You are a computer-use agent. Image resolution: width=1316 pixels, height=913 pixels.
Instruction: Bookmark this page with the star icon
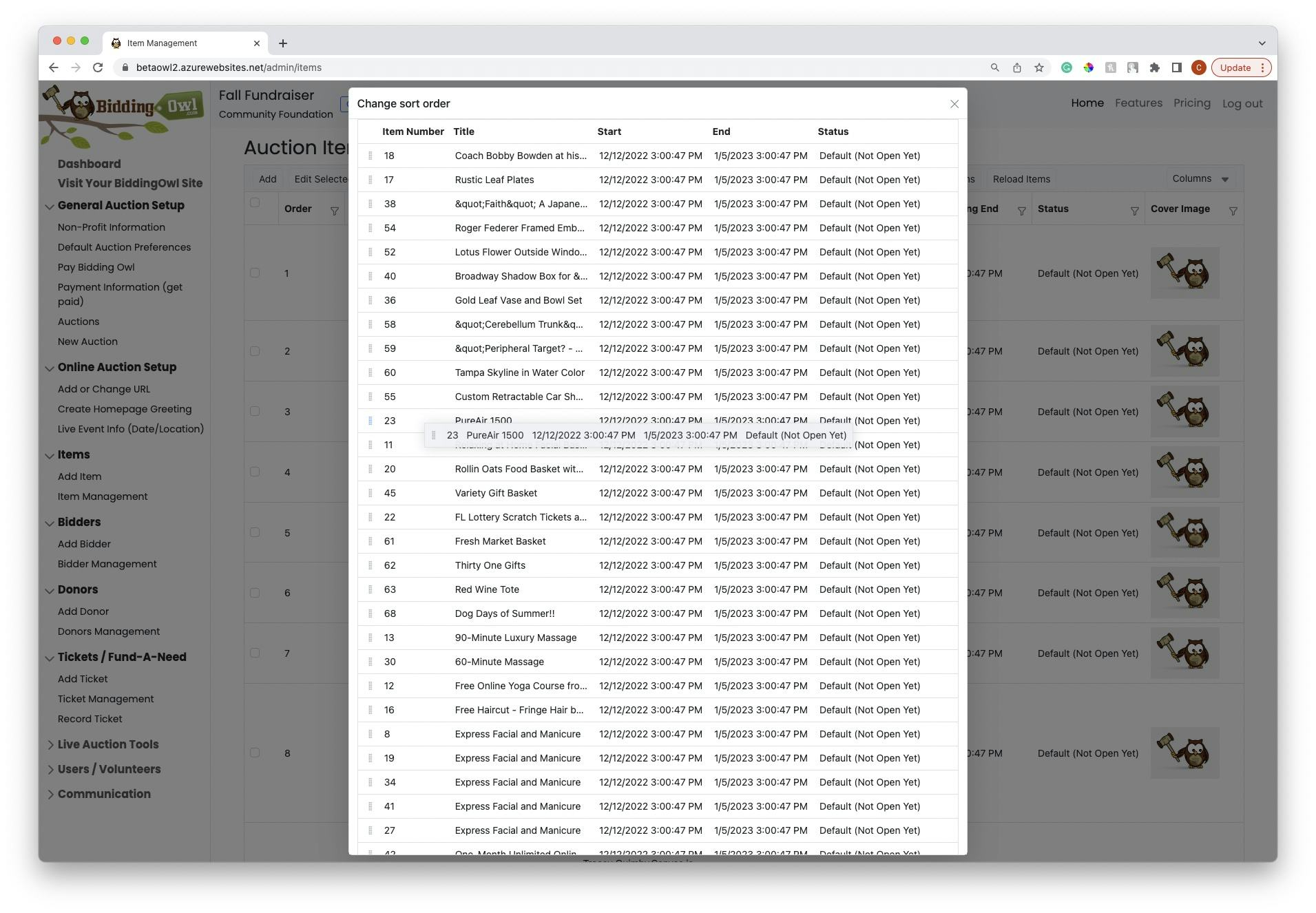click(x=1039, y=67)
